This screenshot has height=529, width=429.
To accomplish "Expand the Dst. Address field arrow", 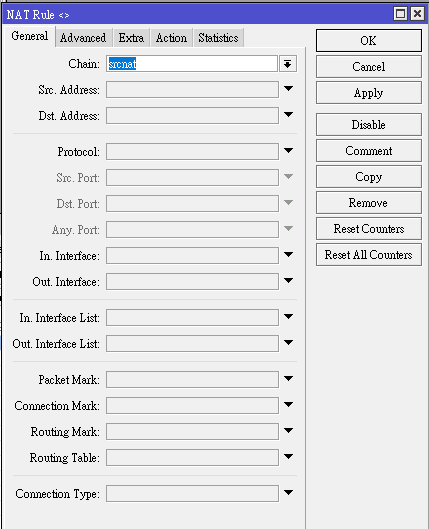I will coord(288,115).
